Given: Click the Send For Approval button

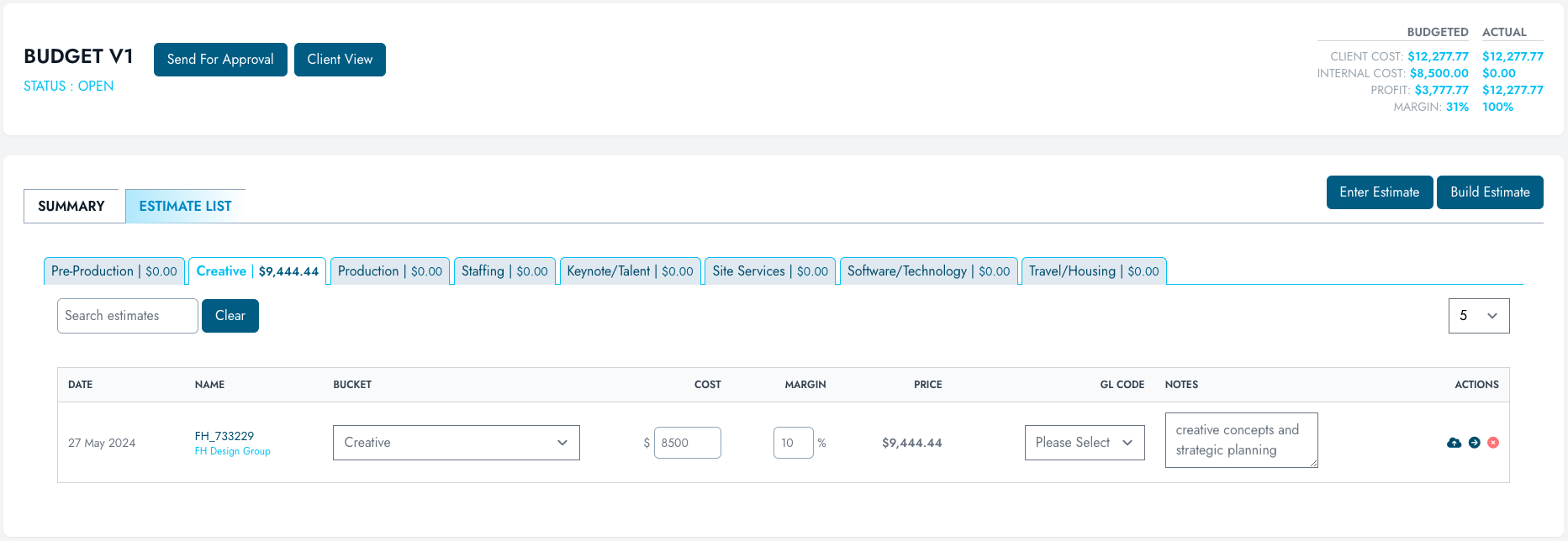Looking at the screenshot, I should (220, 60).
